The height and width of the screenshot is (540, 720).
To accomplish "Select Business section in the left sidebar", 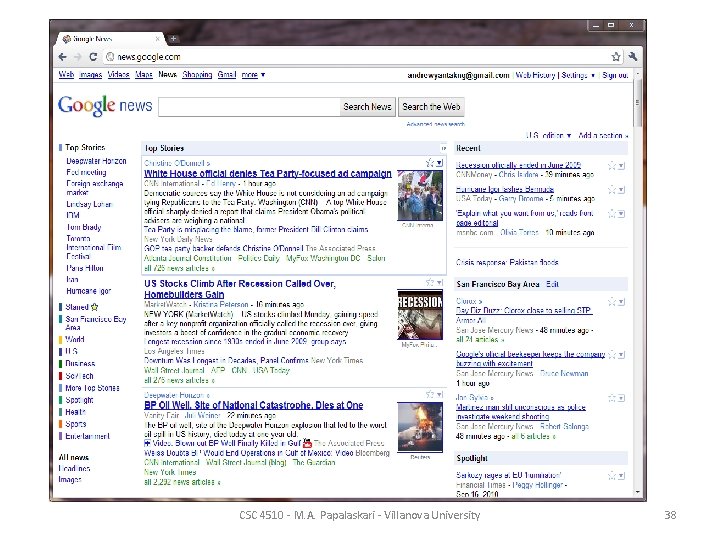I will pos(80,363).
